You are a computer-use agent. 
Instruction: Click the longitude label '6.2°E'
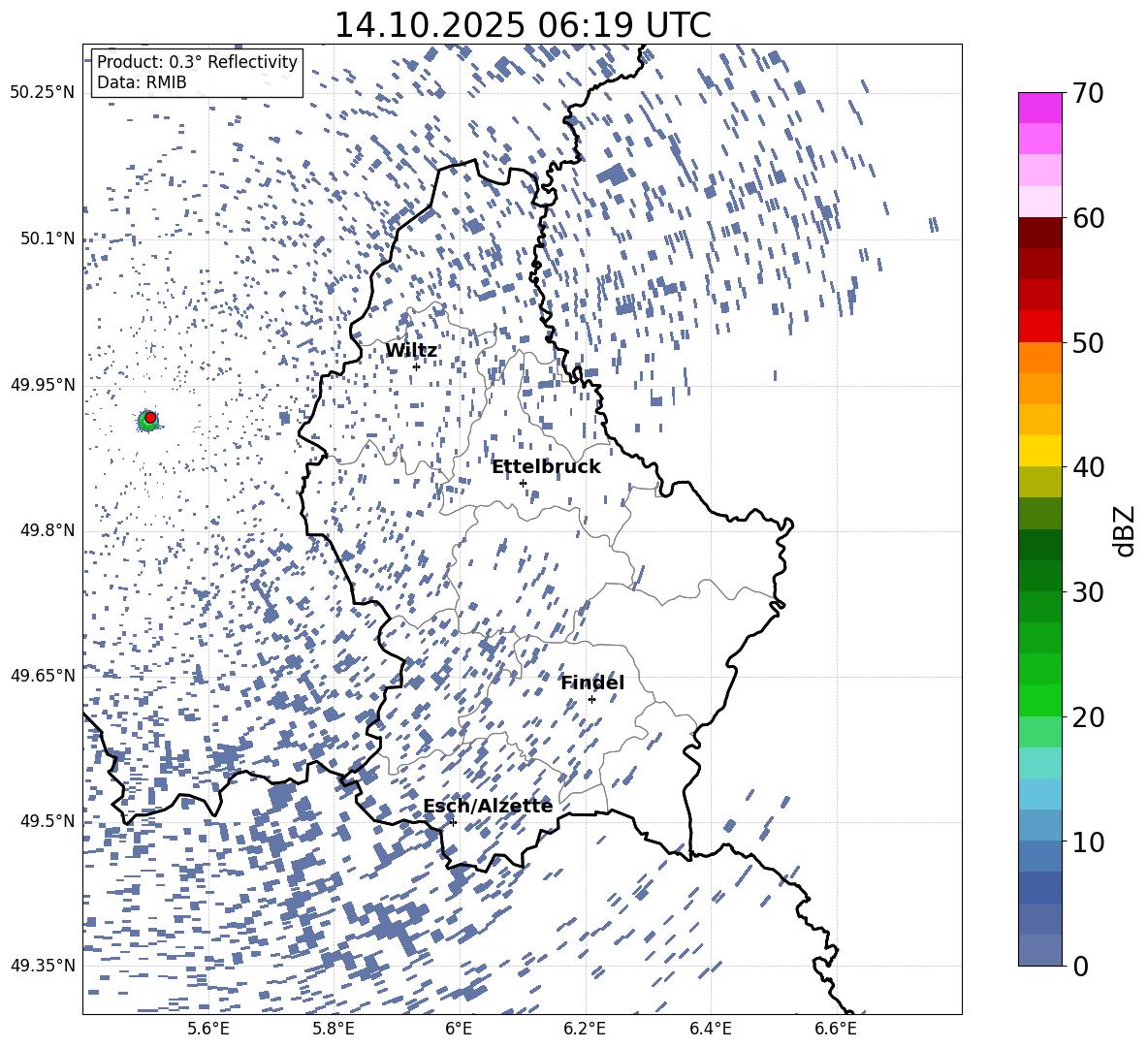(585, 1029)
